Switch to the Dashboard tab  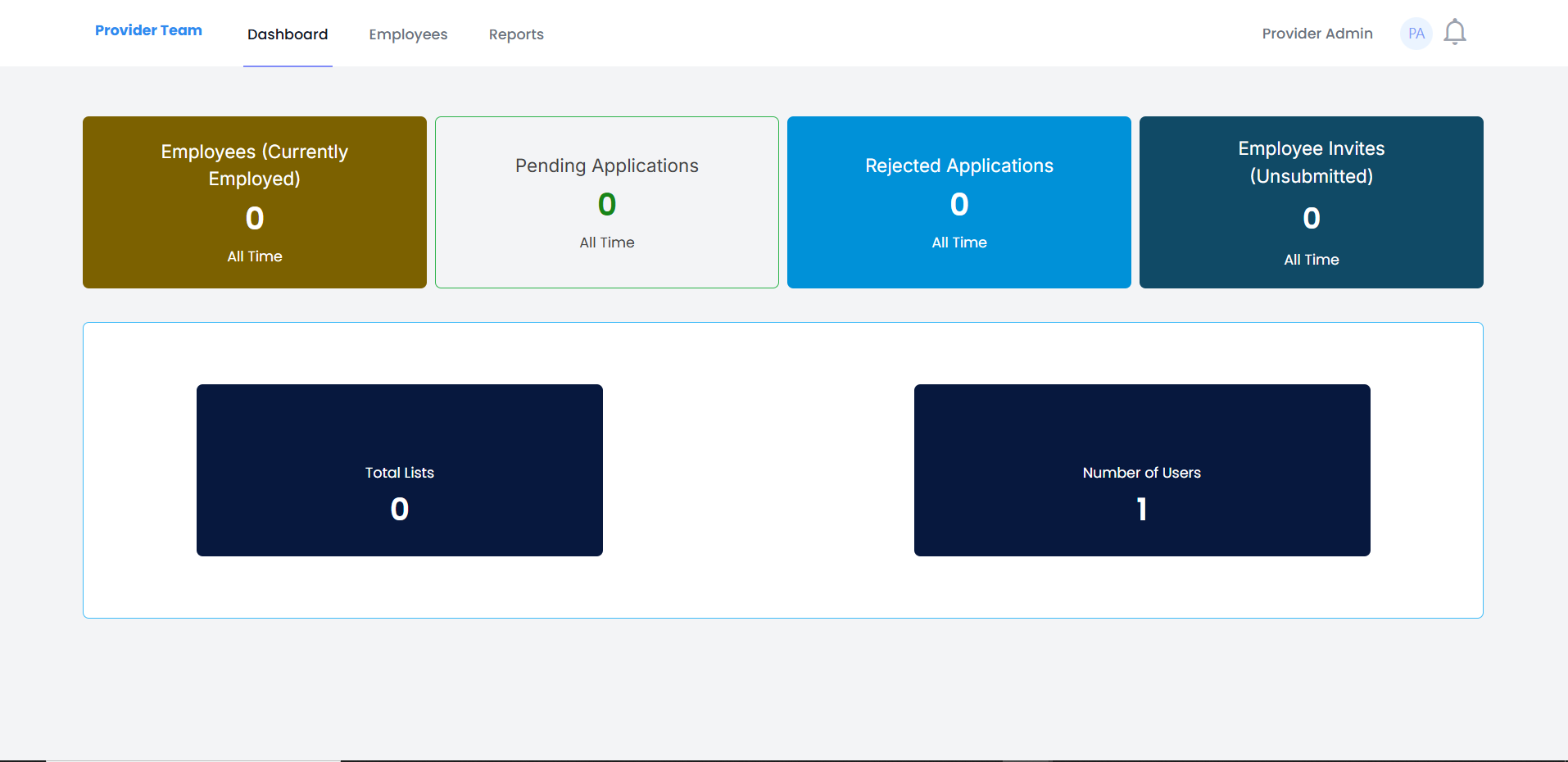point(288,34)
